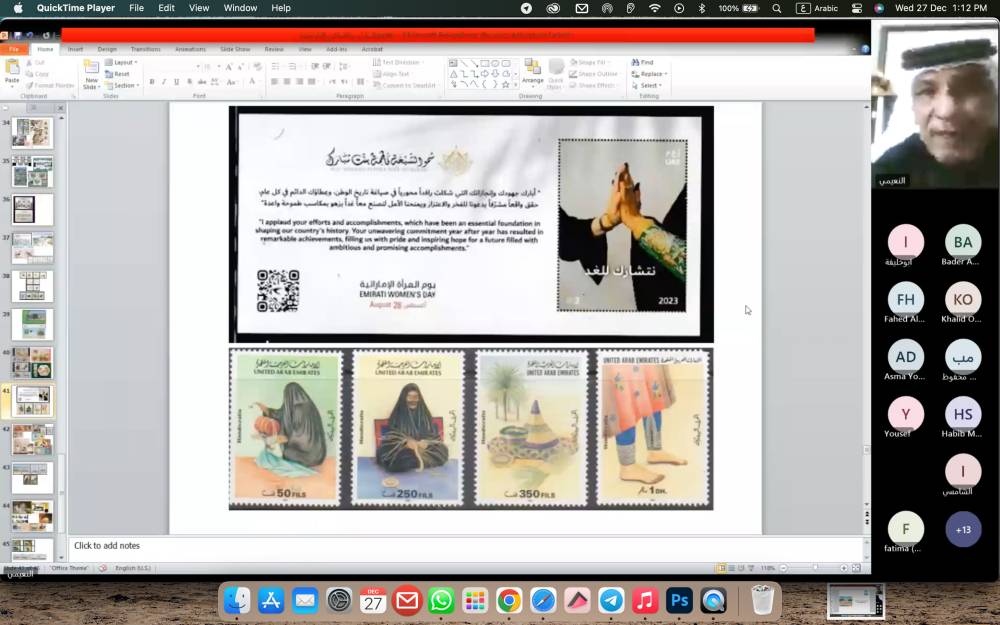Open Telegram from the Dock
Image resolution: width=1000 pixels, height=625 pixels.
pos(611,600)
